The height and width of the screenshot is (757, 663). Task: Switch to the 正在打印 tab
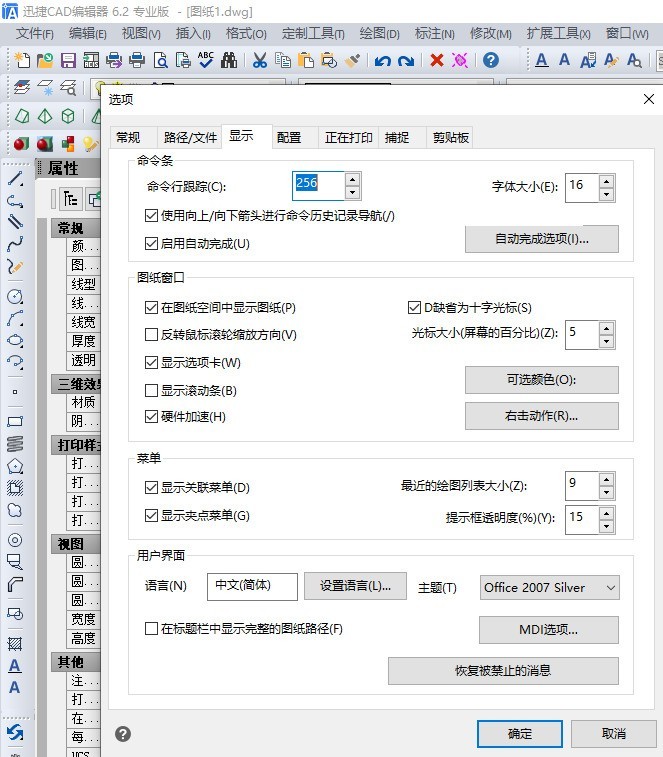[349, 138]
